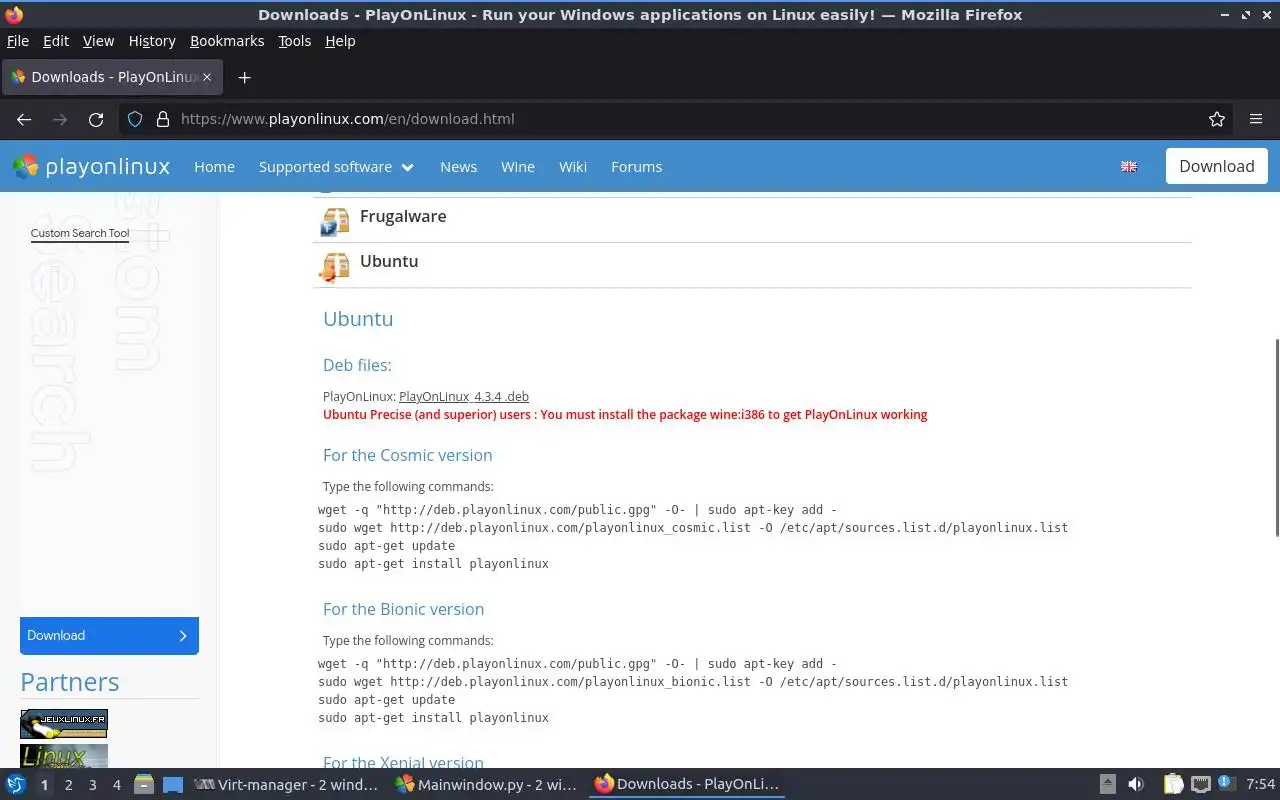Bookmark this page with the star icon

(x=1217, y=119)
